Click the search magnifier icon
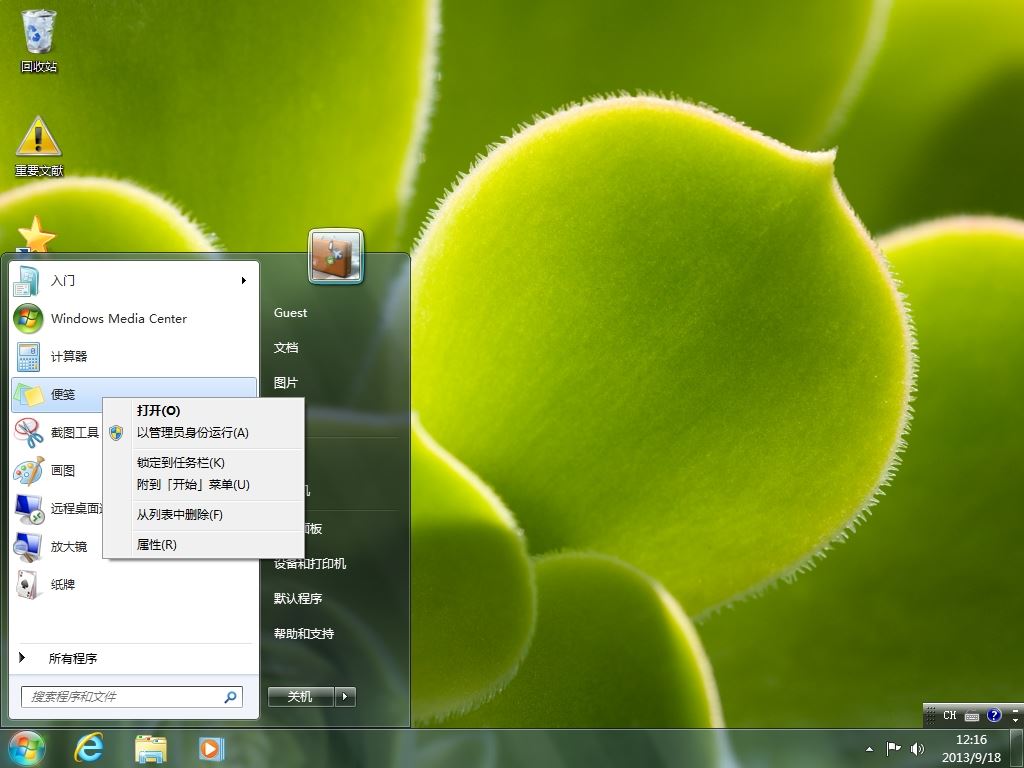The image size is (1024, 768). [230, 697]
